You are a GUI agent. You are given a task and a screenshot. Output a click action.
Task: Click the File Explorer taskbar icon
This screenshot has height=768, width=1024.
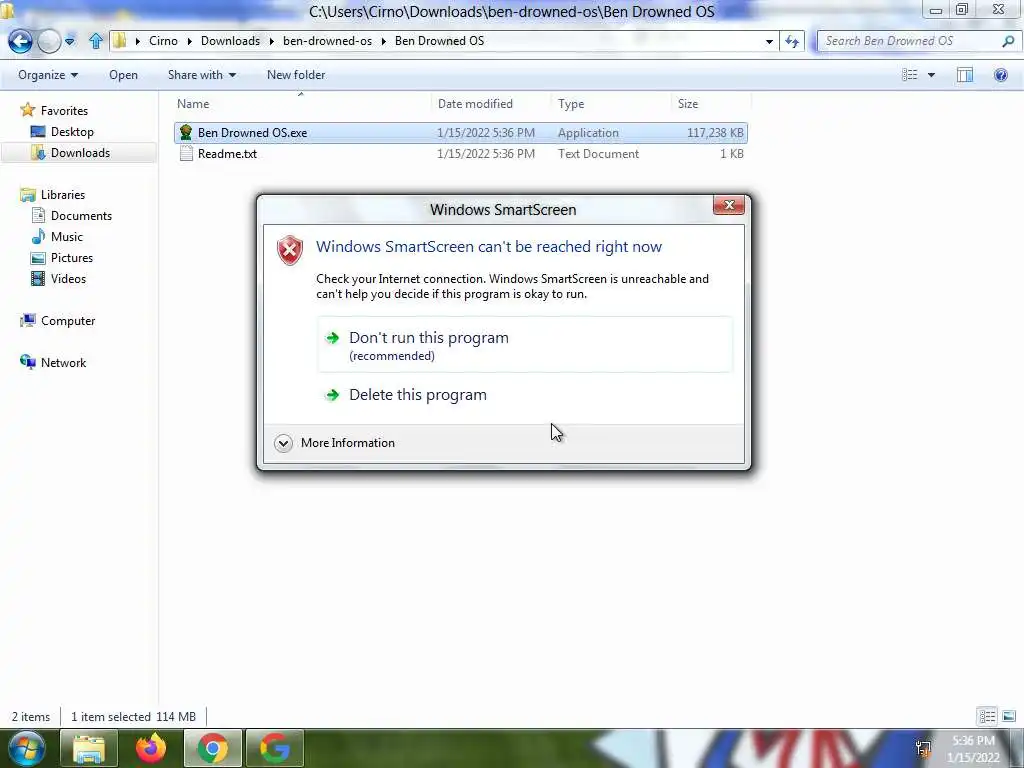89,748
